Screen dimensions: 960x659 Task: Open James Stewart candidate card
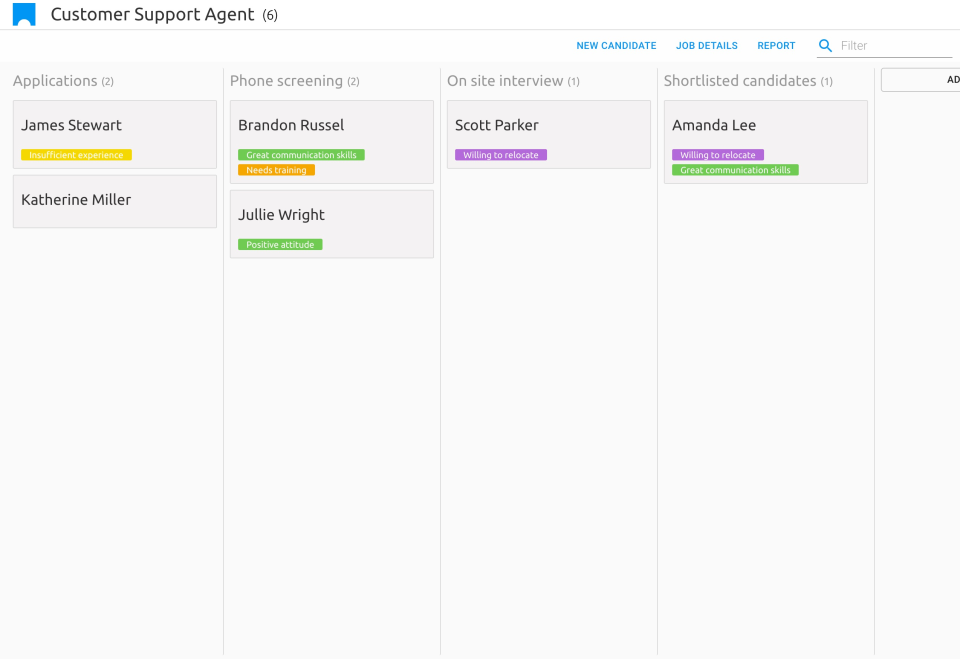pos(114,126)
